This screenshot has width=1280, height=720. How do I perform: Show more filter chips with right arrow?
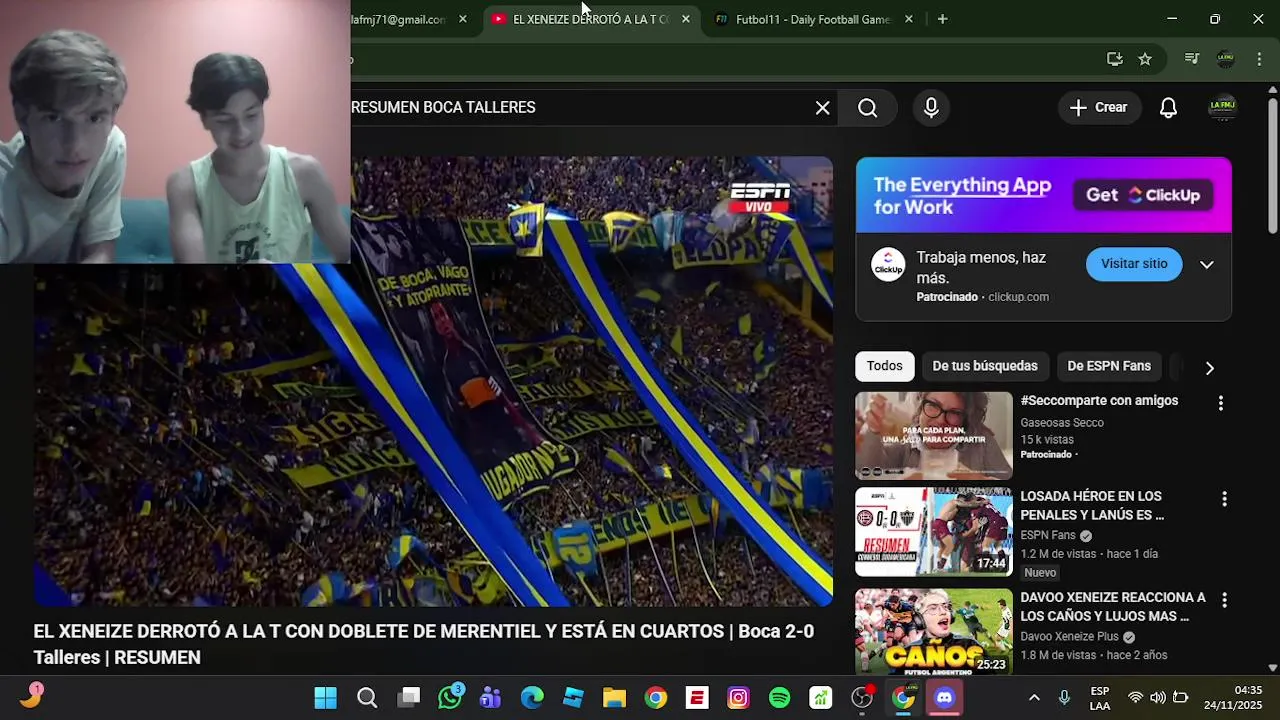click(x=1209, y=368)
